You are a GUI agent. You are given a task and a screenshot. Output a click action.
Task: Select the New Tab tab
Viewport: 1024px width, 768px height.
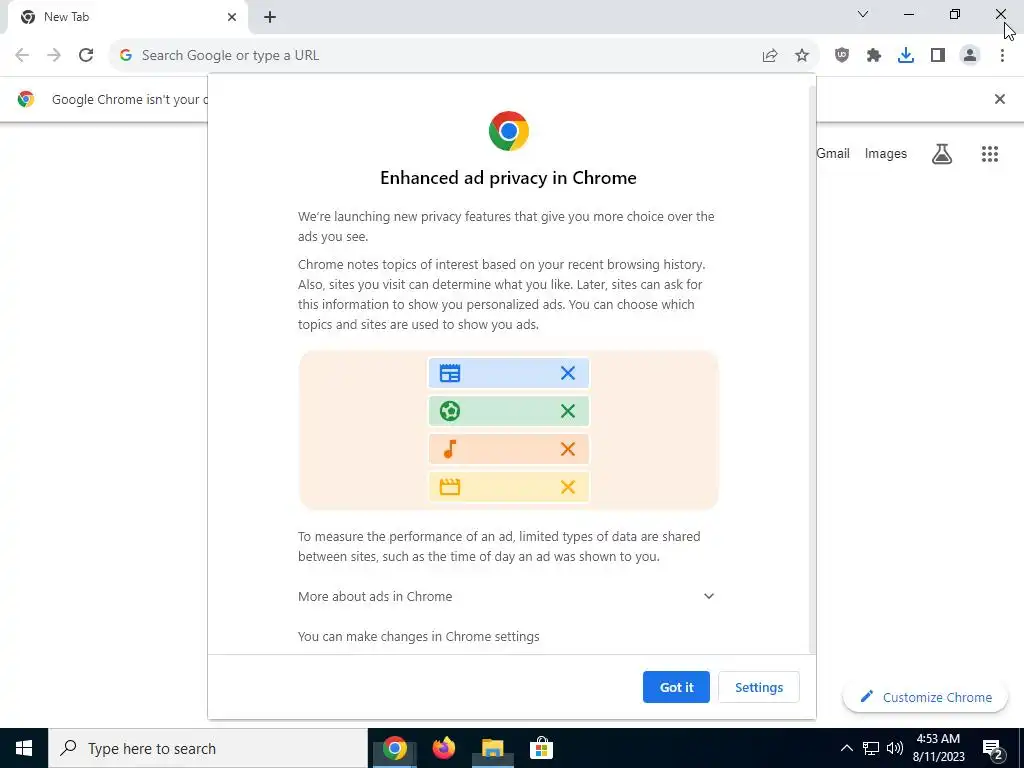coord(127,17)
